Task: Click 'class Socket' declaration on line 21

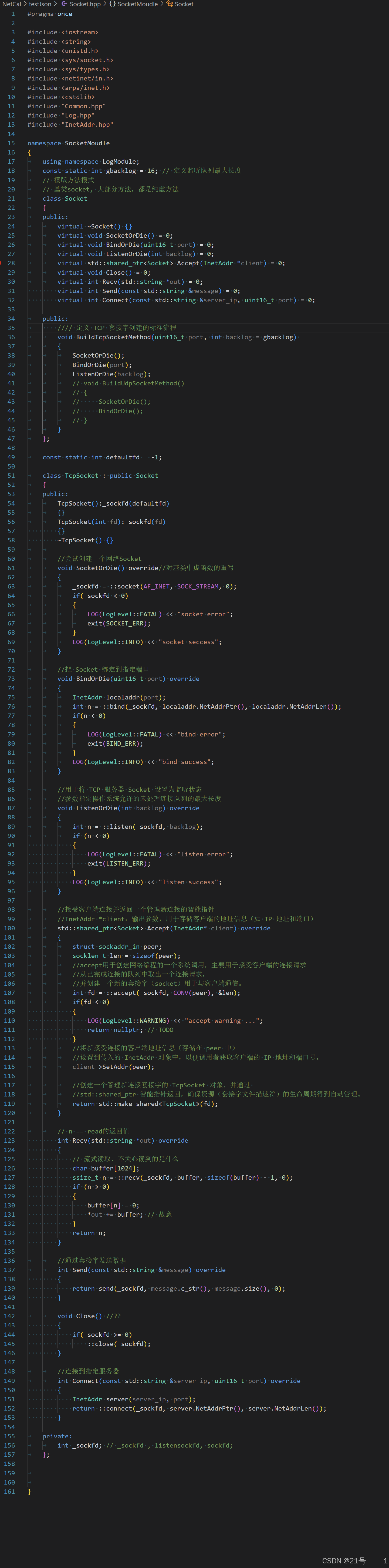Action: 65,199
